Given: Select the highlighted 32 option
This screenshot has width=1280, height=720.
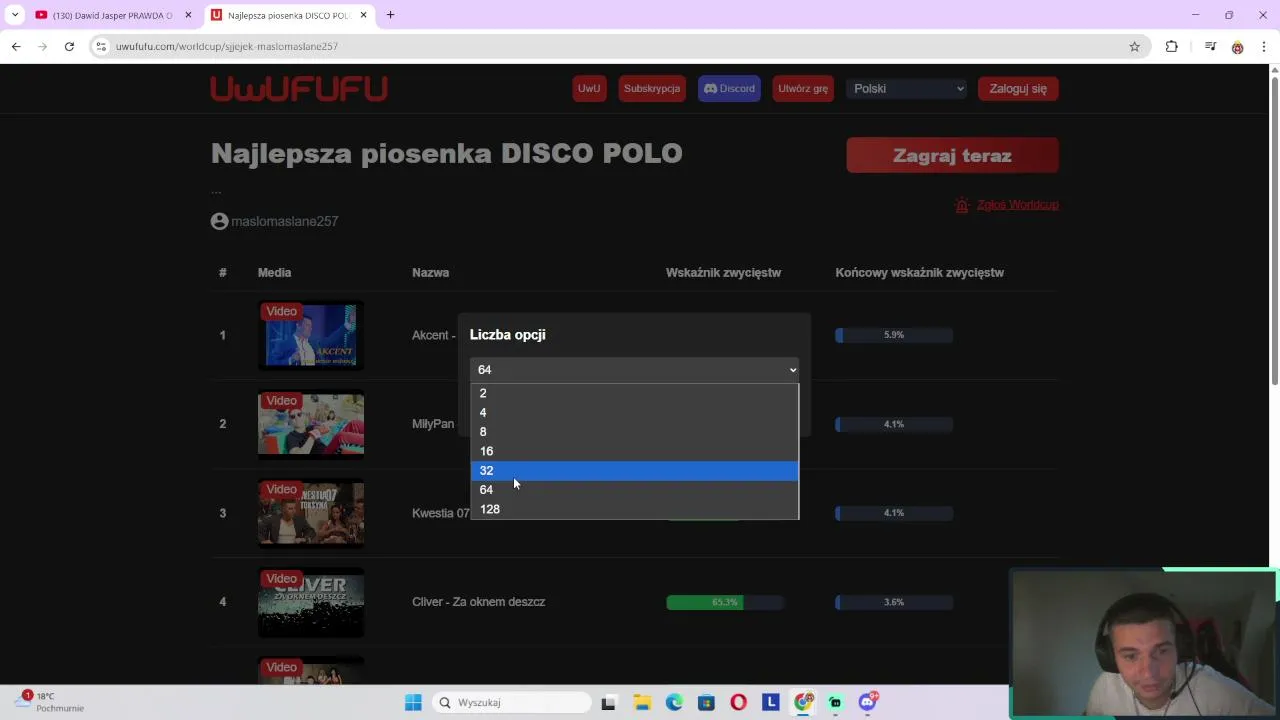Looking at the screenshot, I should (x=635, y=470).
